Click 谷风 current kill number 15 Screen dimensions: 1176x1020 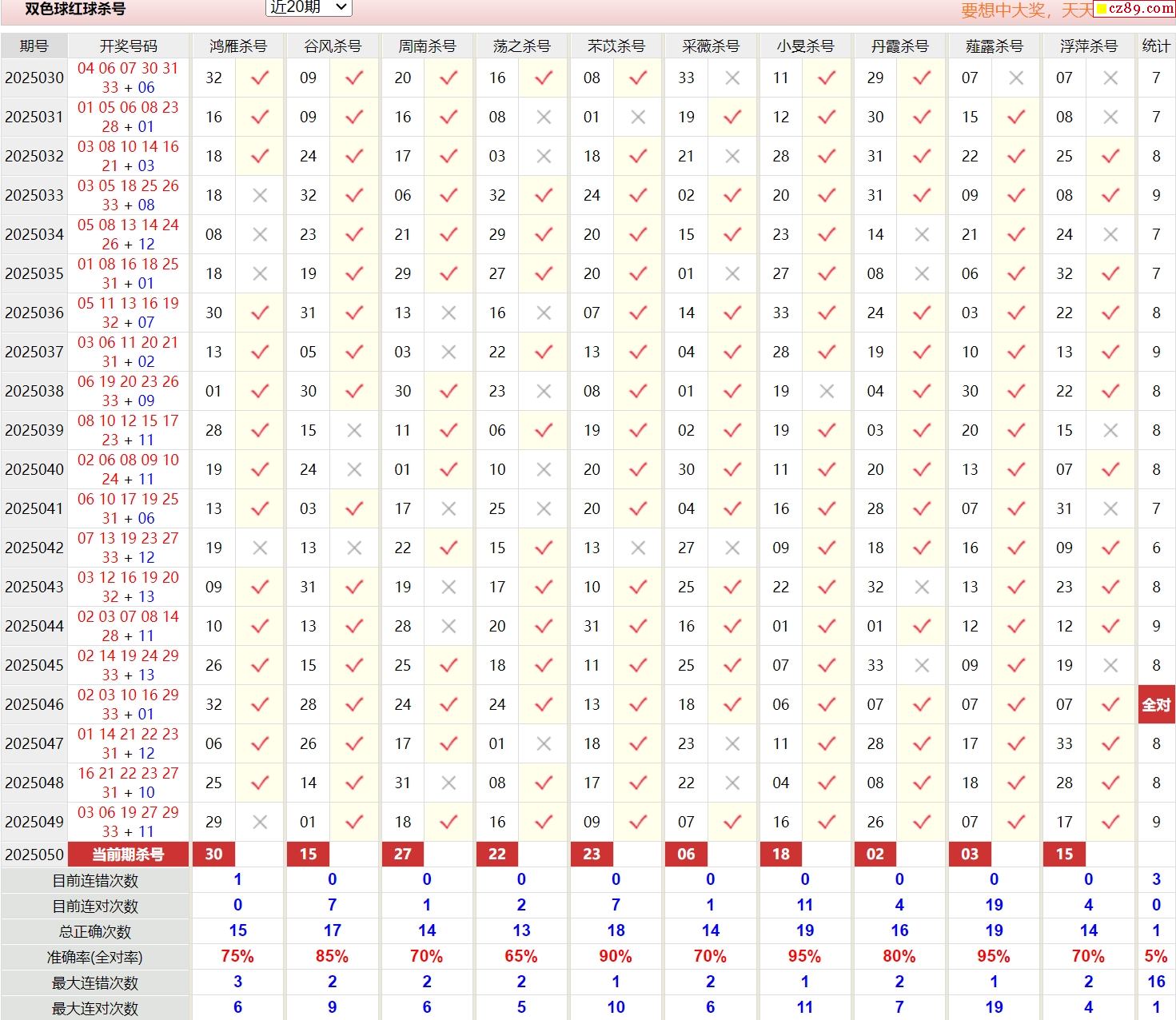click(309, 855)
